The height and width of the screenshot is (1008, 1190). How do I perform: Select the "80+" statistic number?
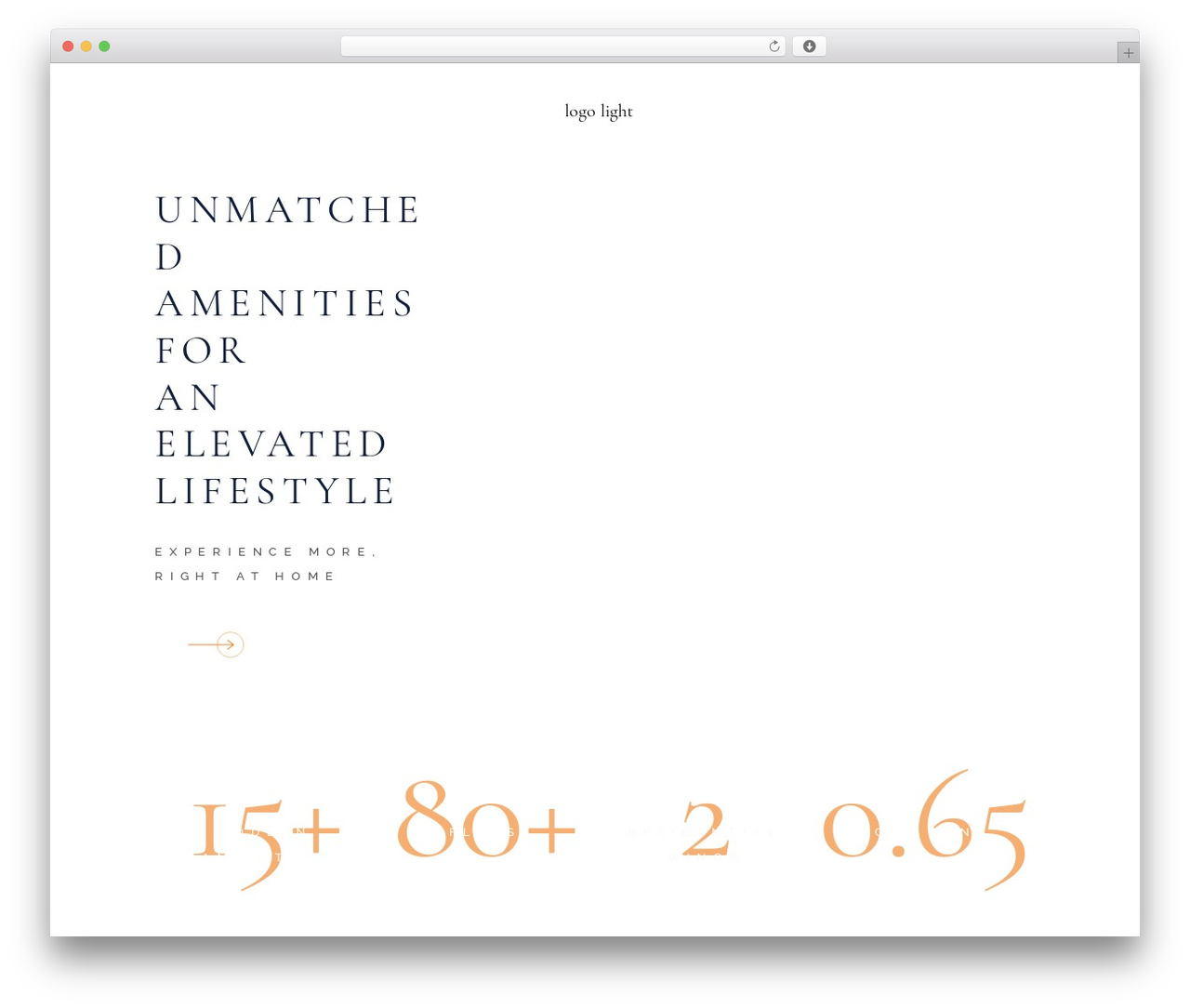coord(486,818)
